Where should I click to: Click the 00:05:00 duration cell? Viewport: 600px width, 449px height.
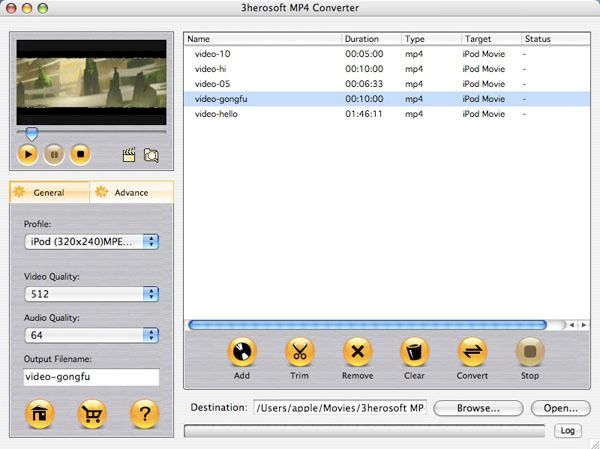364,54
